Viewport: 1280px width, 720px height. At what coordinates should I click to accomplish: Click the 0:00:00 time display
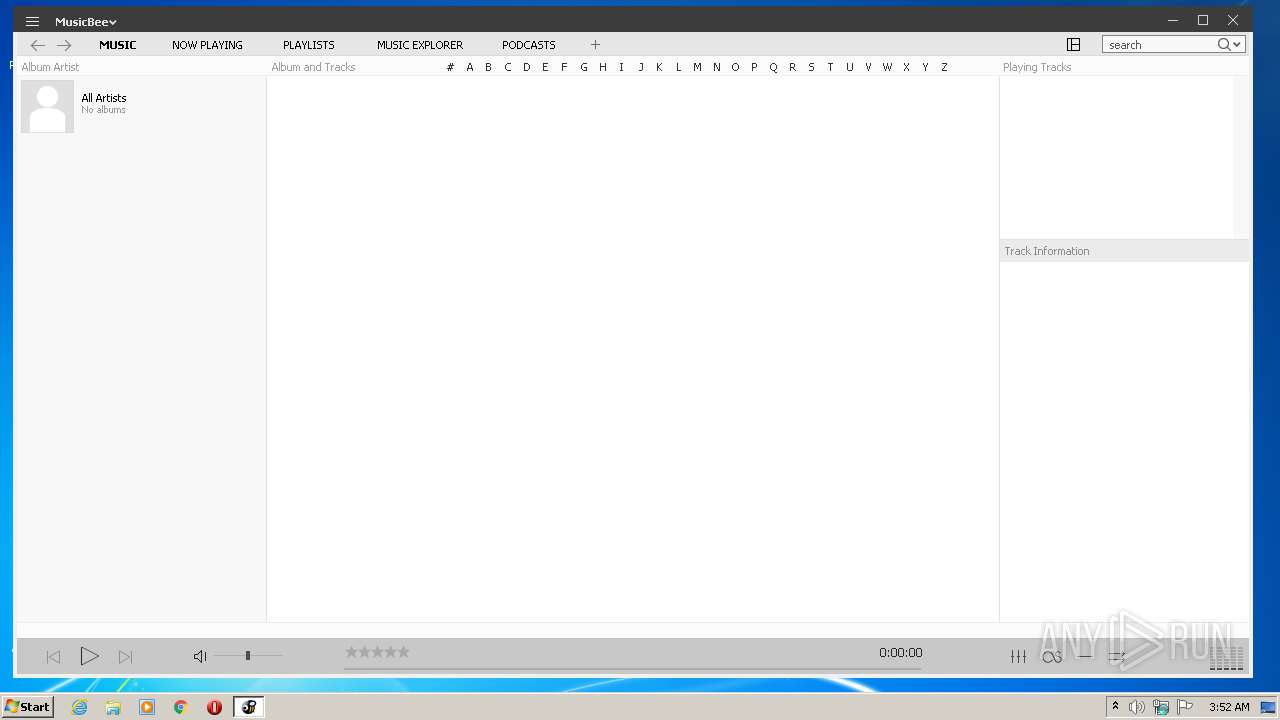[900, 653]
